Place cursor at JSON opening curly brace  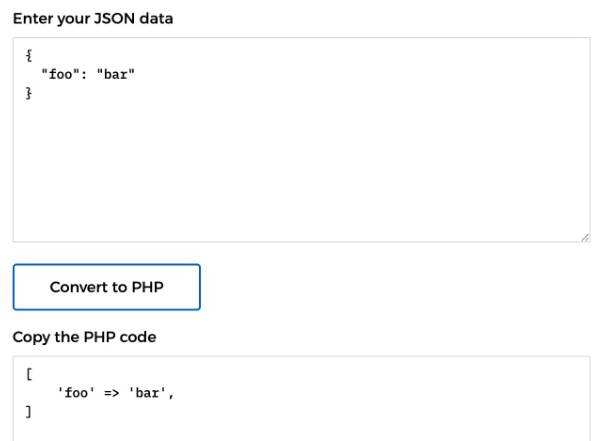pos(29,57)
